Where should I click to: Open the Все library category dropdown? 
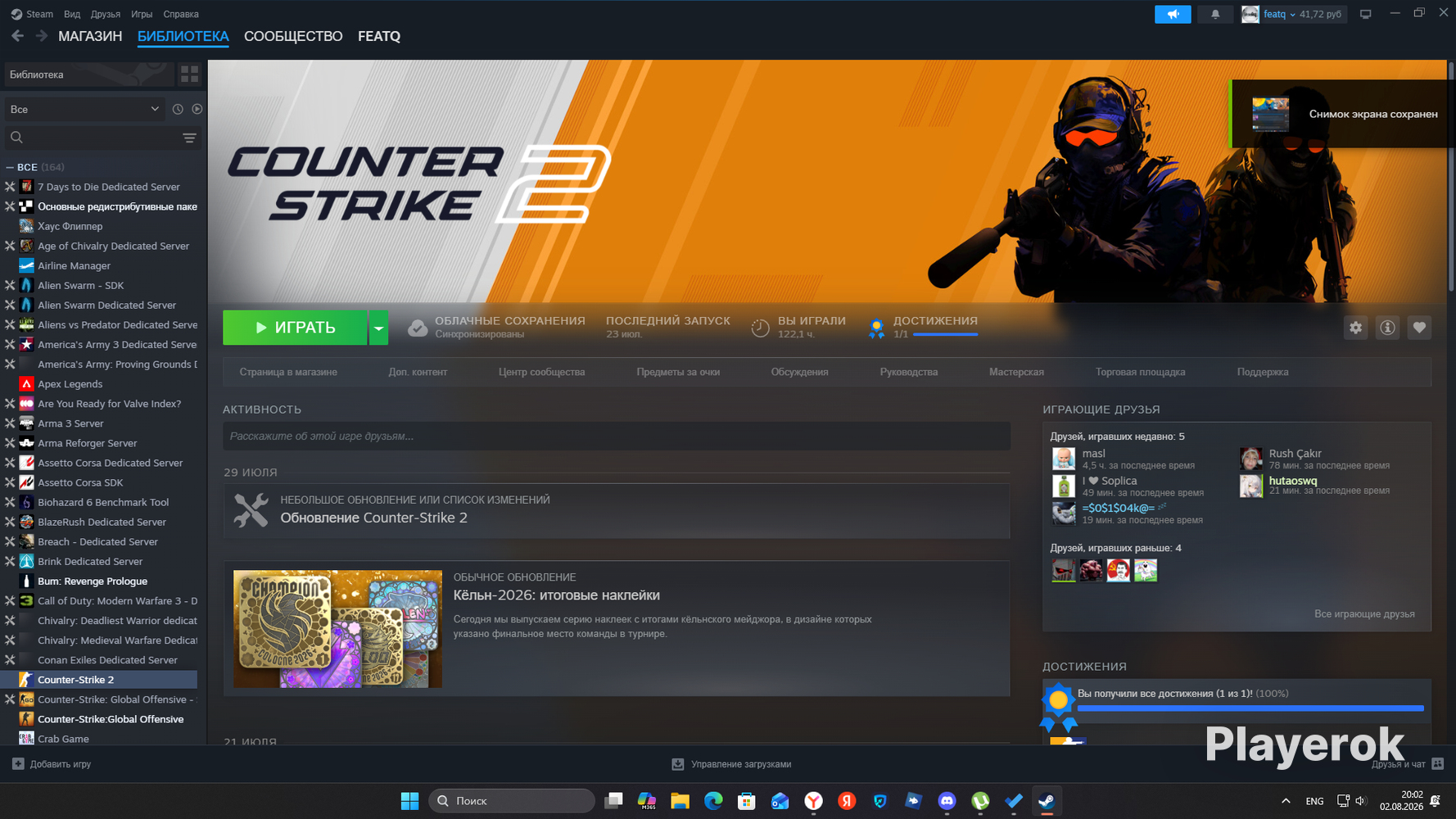pos(84,109)
